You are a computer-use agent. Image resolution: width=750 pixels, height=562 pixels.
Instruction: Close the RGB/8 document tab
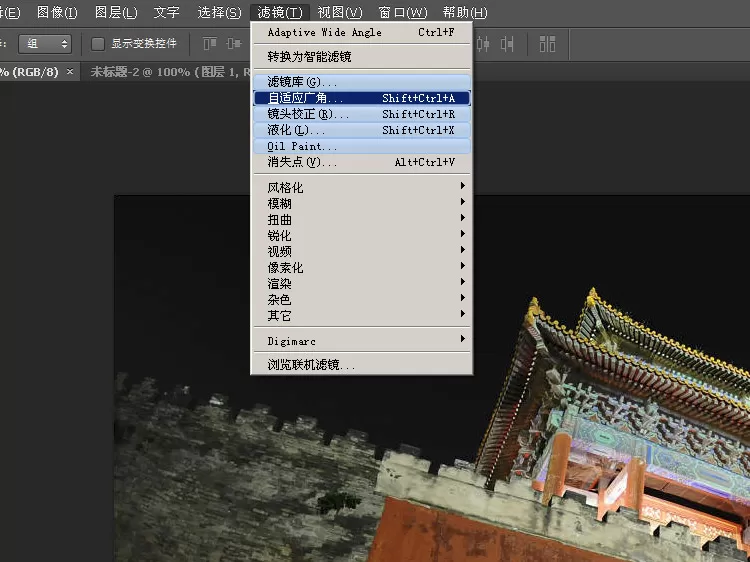[x=70, y=71]
